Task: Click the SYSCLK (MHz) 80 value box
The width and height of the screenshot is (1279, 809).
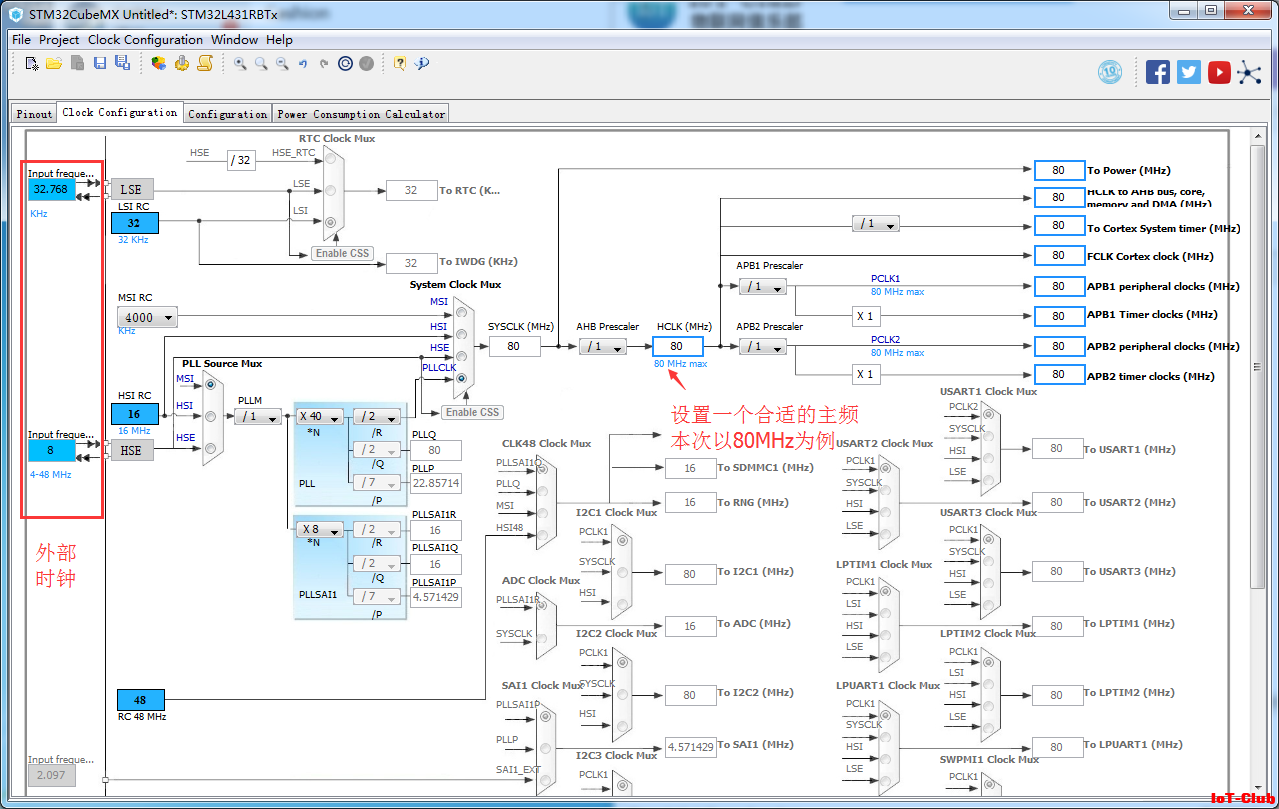Action: click(514, 346)
